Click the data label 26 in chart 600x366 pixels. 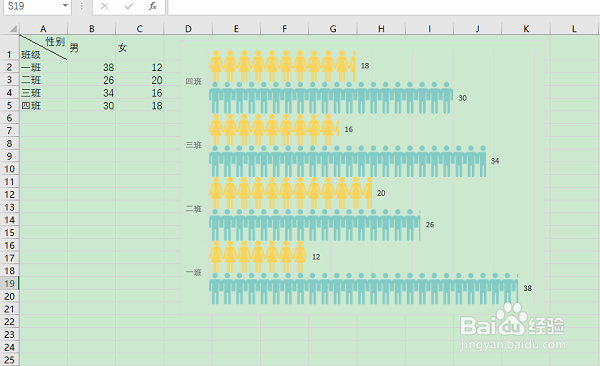[x=430, y=225]
